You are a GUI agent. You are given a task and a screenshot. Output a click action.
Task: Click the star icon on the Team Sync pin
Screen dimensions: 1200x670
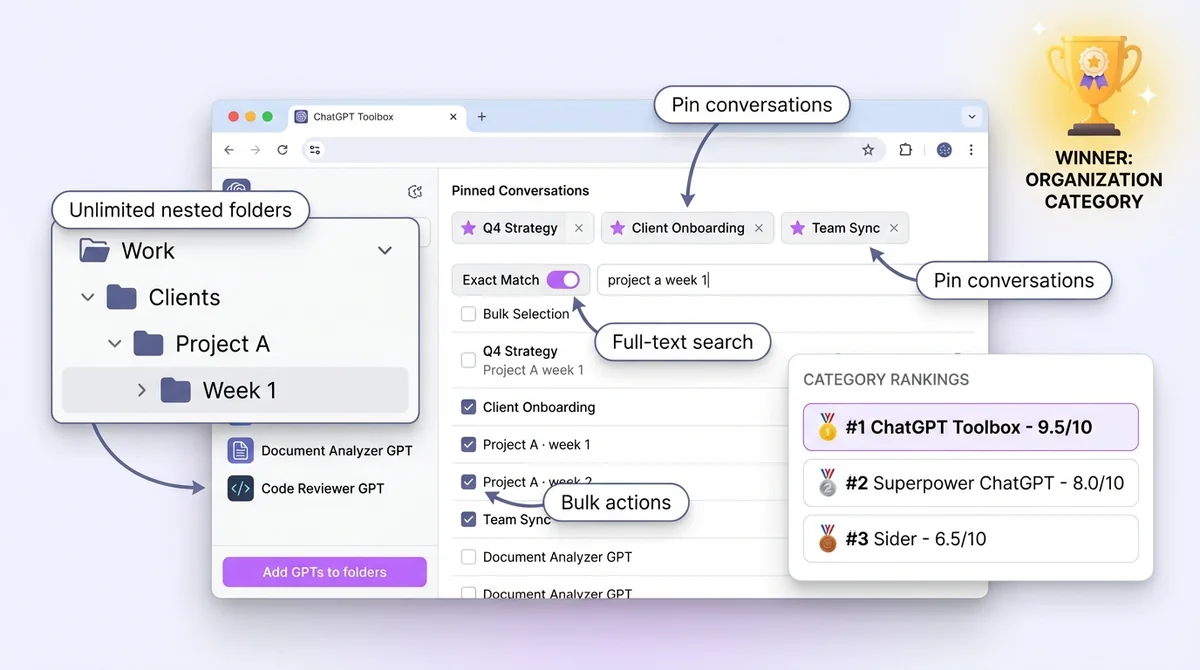tap(795, 228)
